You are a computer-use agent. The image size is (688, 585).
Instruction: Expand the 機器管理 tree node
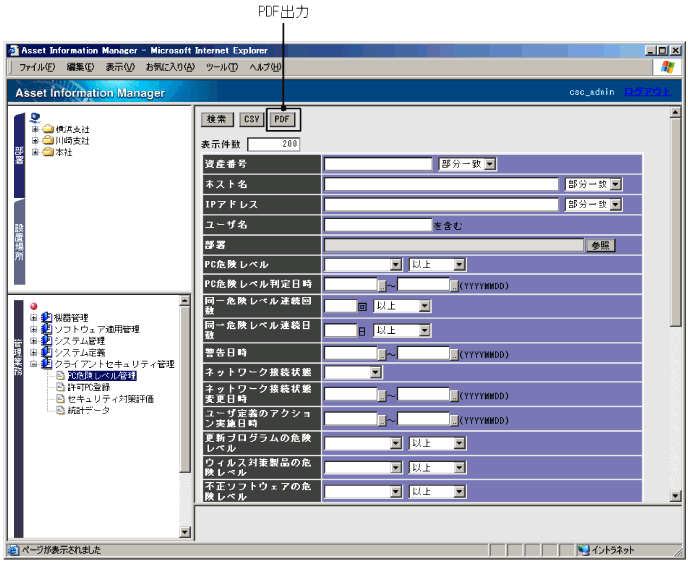click(x=34, y=317)
